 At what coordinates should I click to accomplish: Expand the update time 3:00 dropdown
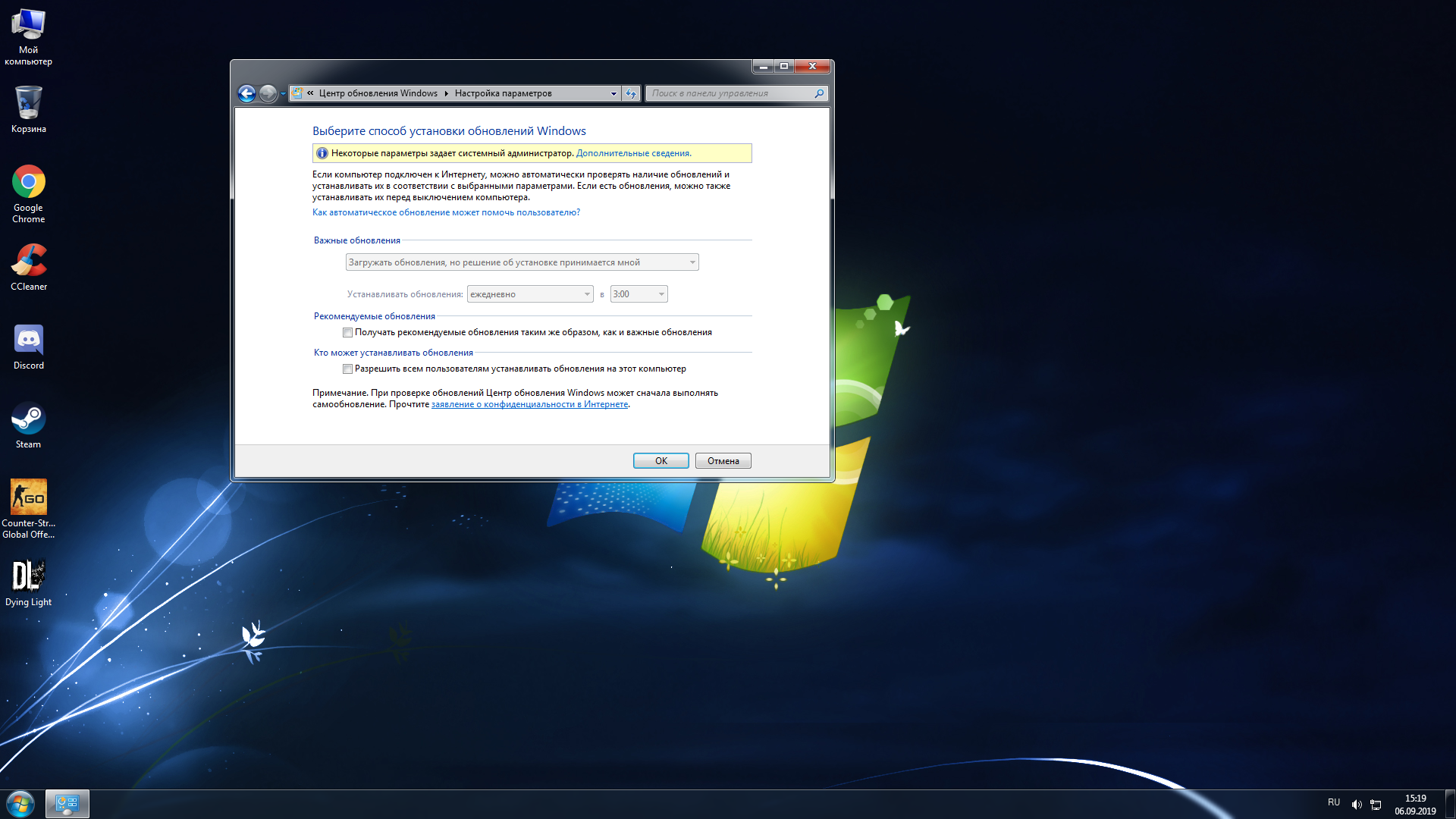point(659,293)
